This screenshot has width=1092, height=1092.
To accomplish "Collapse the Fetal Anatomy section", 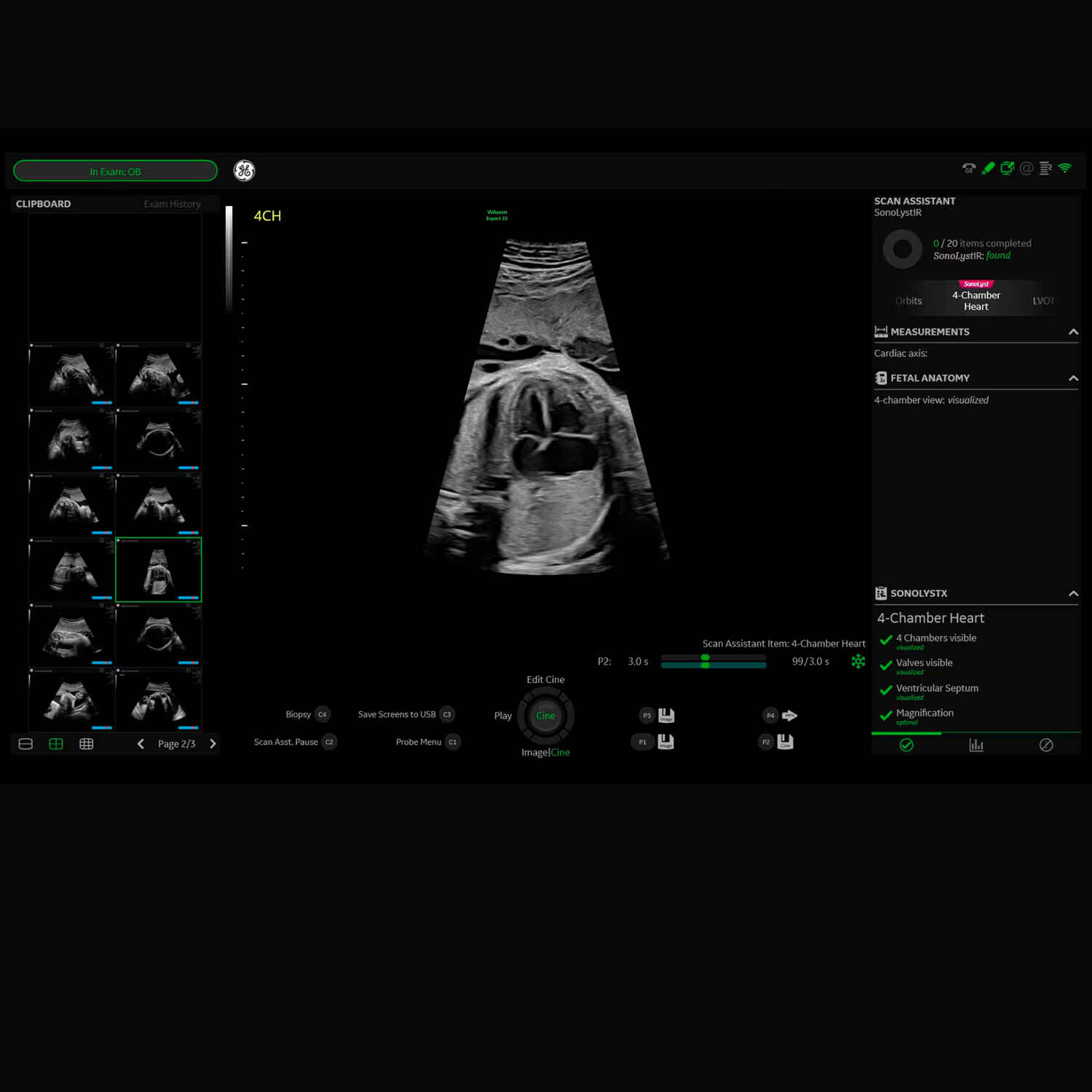I will 1073,379.
